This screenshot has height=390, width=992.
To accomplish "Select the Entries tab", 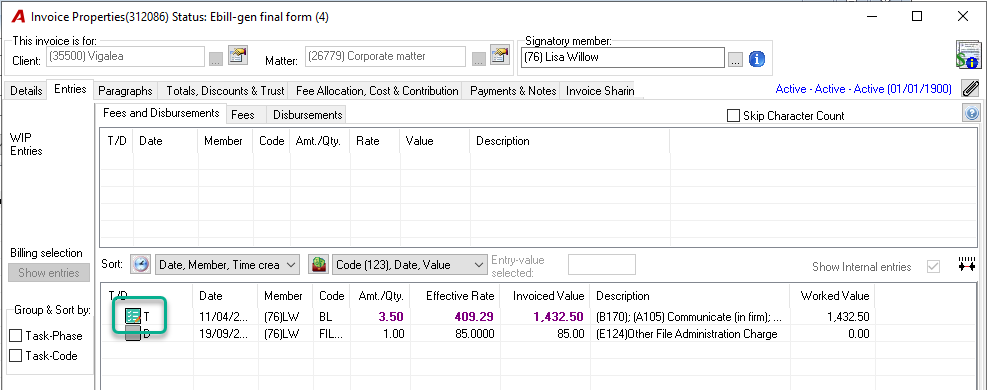I will pyautogui.click(x=70, y=89).
